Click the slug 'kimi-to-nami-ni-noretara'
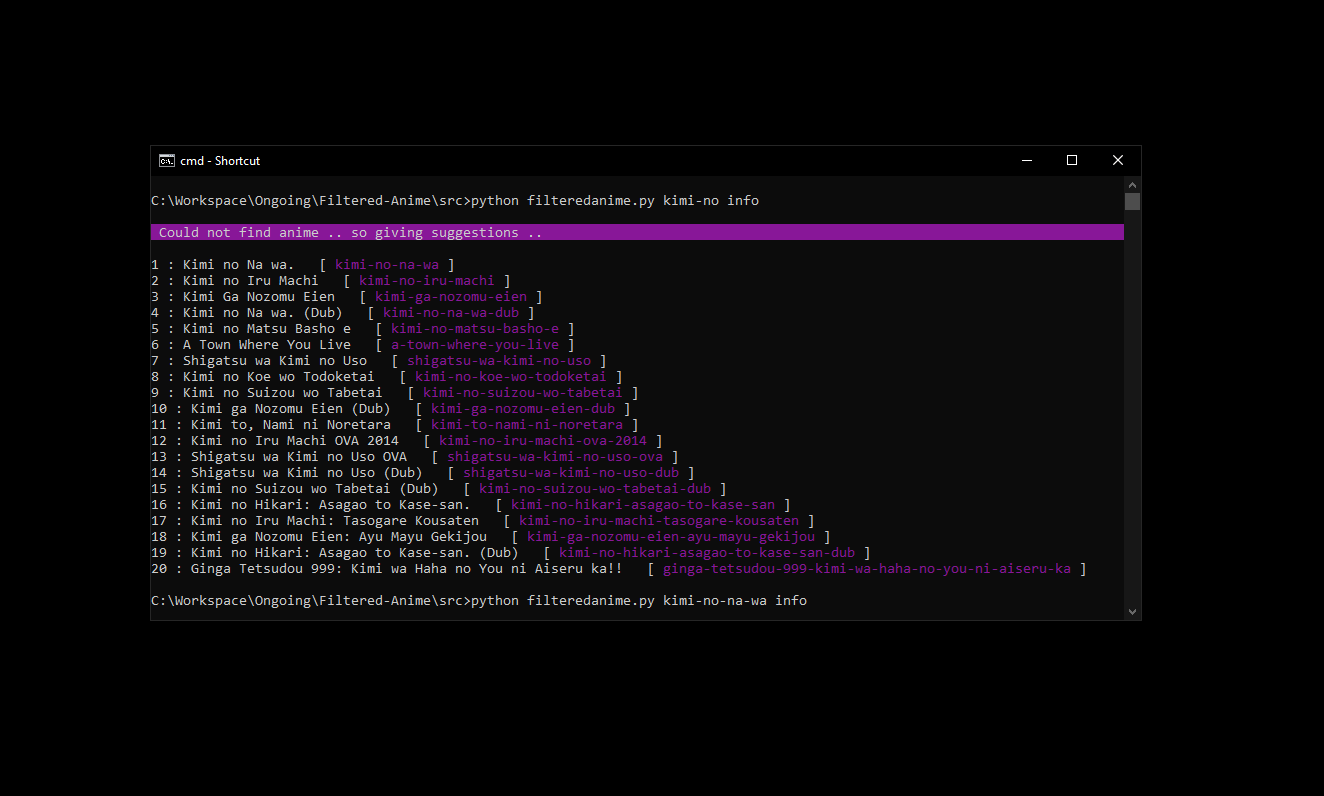1324x796 pixels. click(527, 425)
